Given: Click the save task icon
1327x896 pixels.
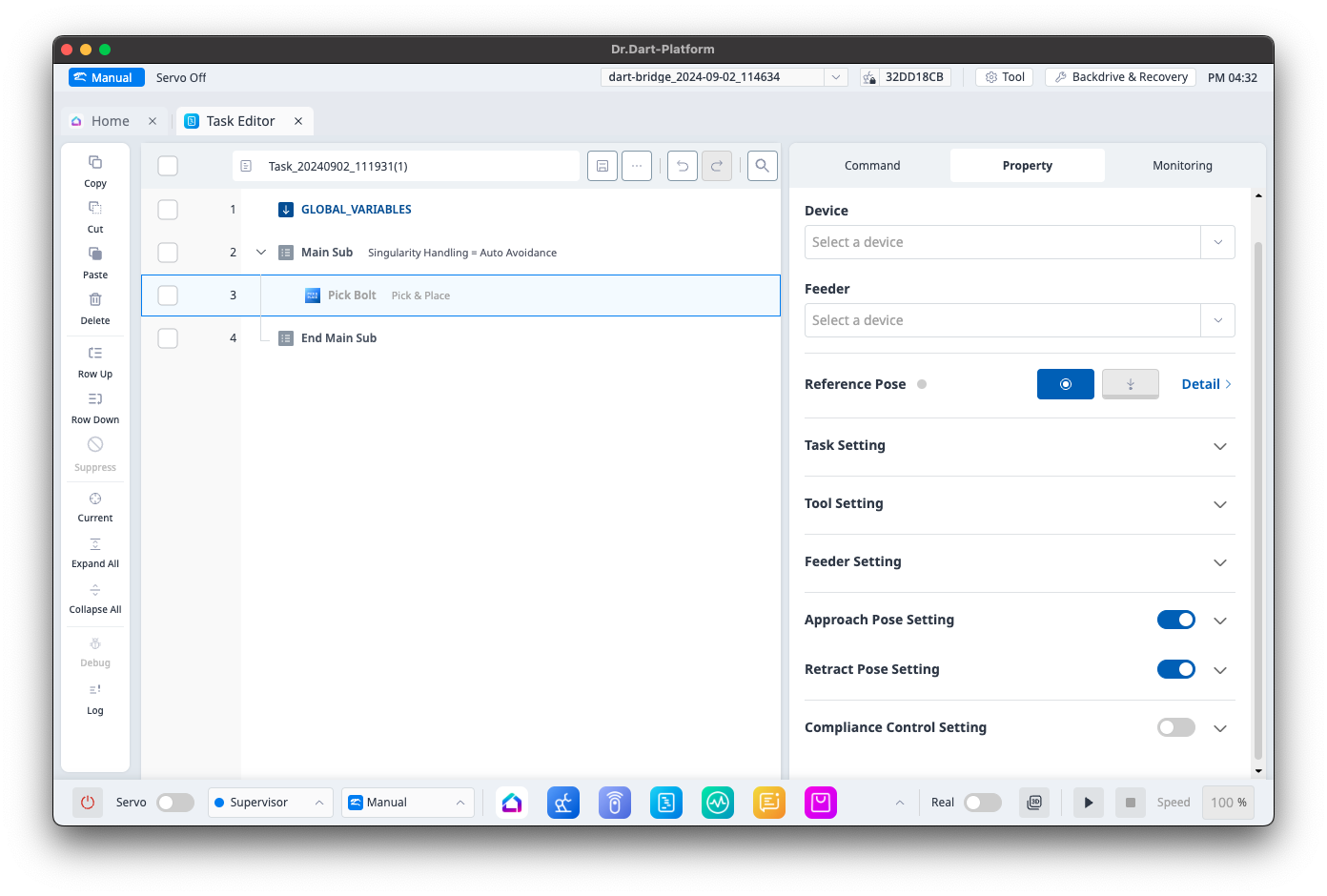Looking at the screenshot, I should (x=602, y=166).
